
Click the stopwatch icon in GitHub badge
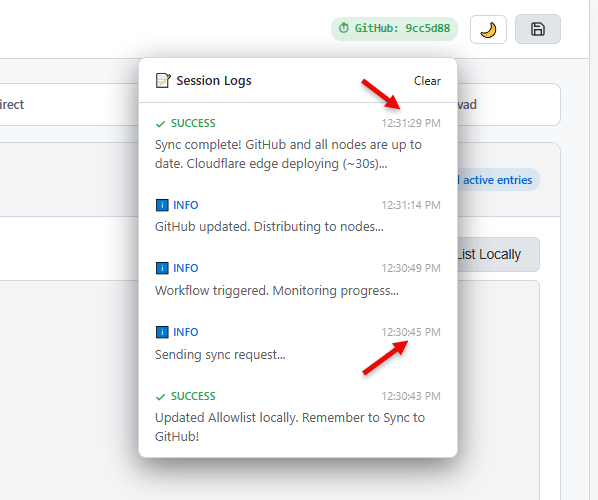[x=344, y=28]
